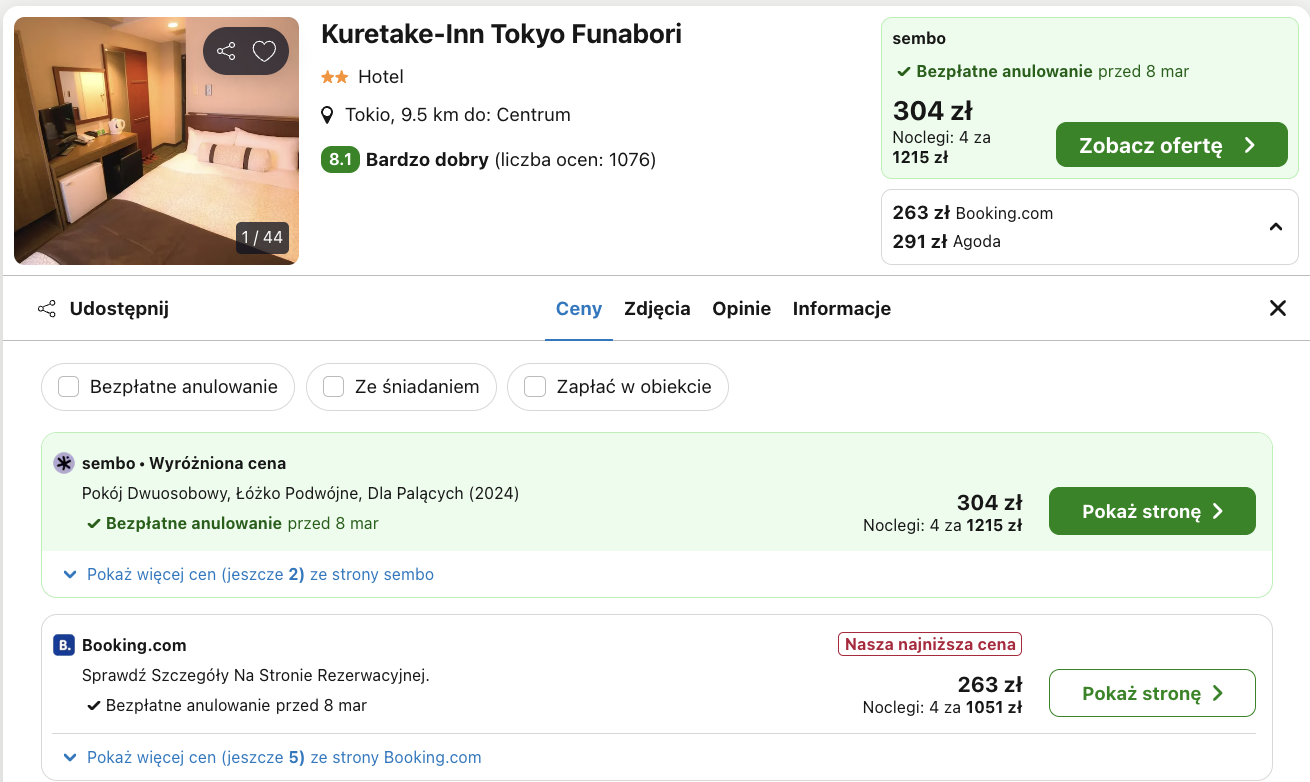Click the Zobacz ofertę button

click(1172, 145)
